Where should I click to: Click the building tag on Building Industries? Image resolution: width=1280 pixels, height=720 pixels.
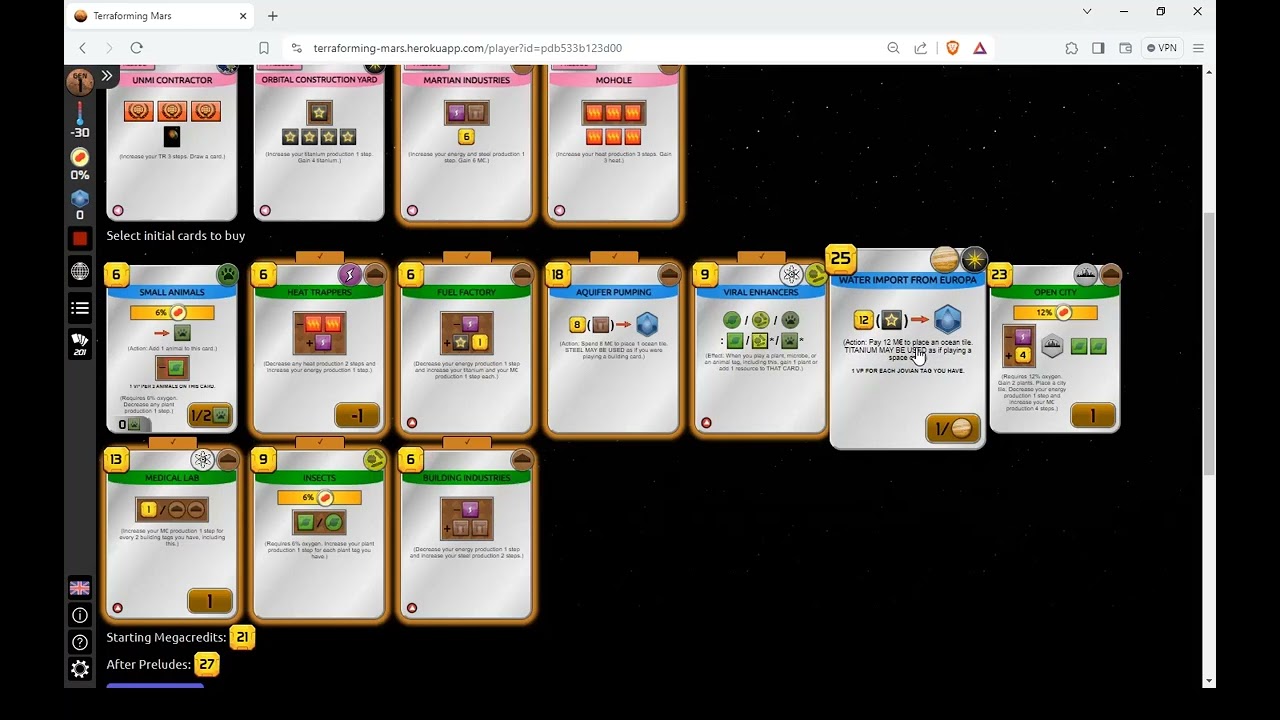pyautogui.click(x=521, y=460)
